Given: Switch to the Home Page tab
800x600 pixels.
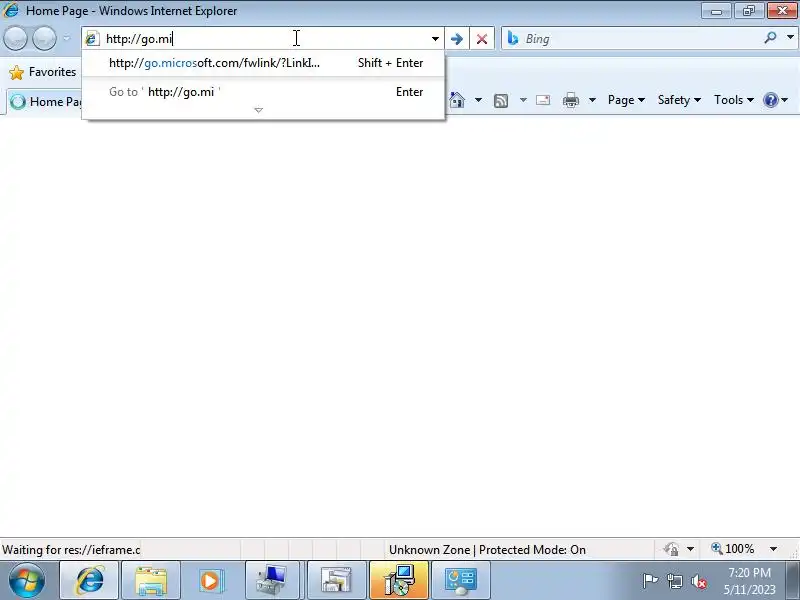Looking at the screenshot, I should [x=45, y=102].
